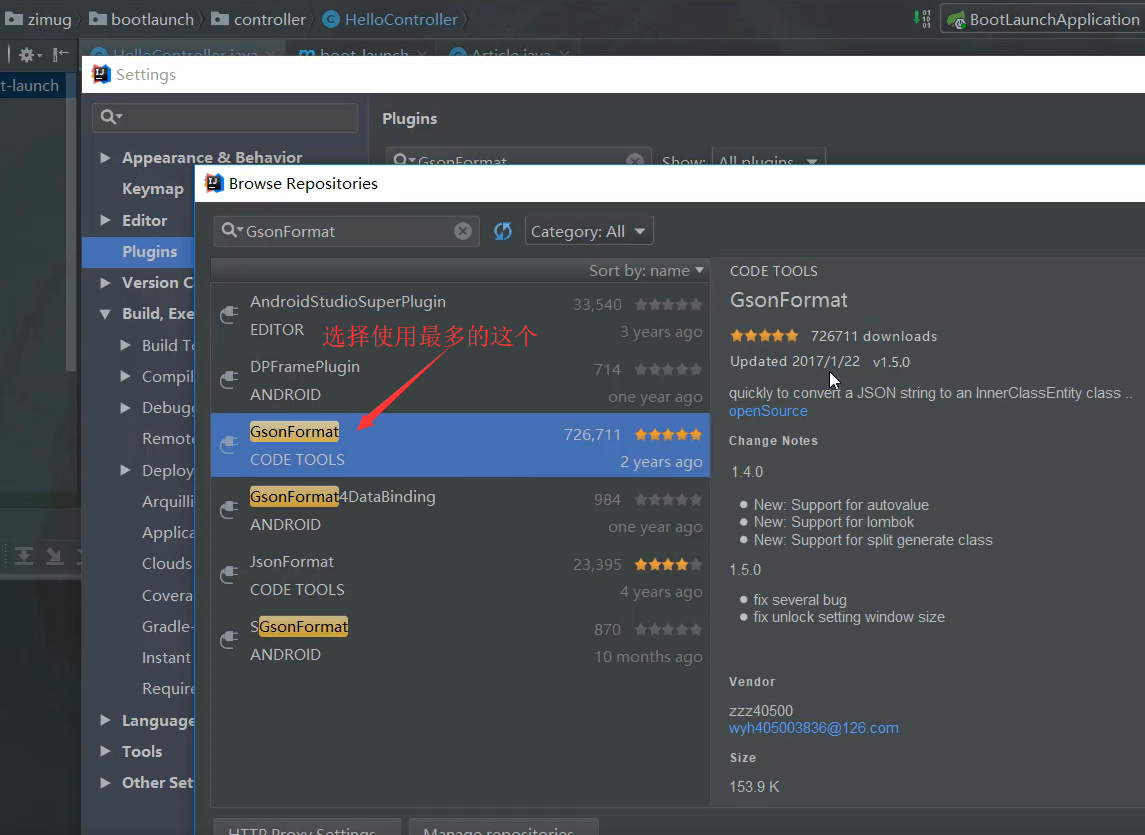The image size is (1145, 835).
Task: Click the binary update icon in top toolbar
Action: point(922,19)
